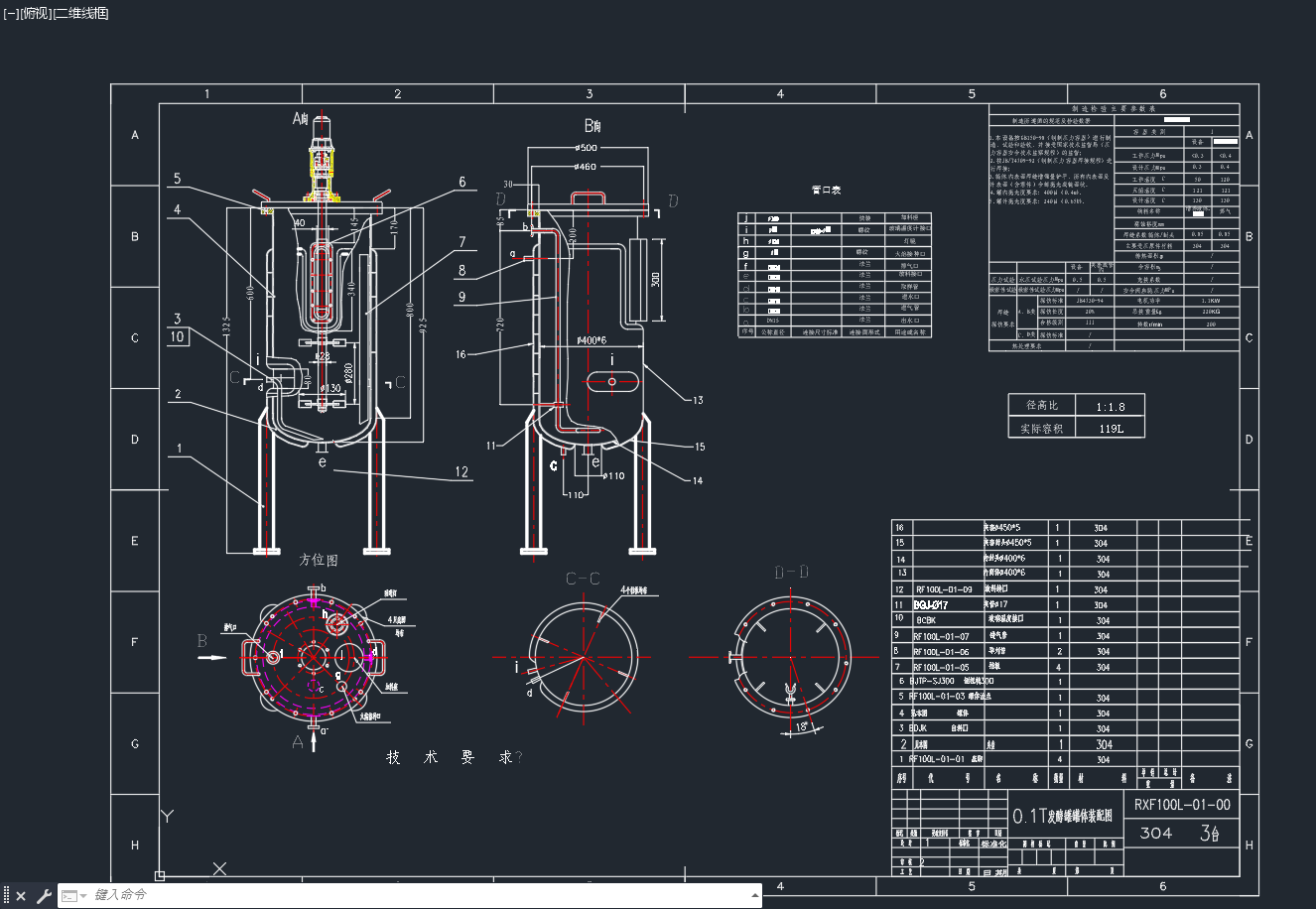Select the B向 view label
The height and width of the screenshot is (909, 1316).
[592, 126]
